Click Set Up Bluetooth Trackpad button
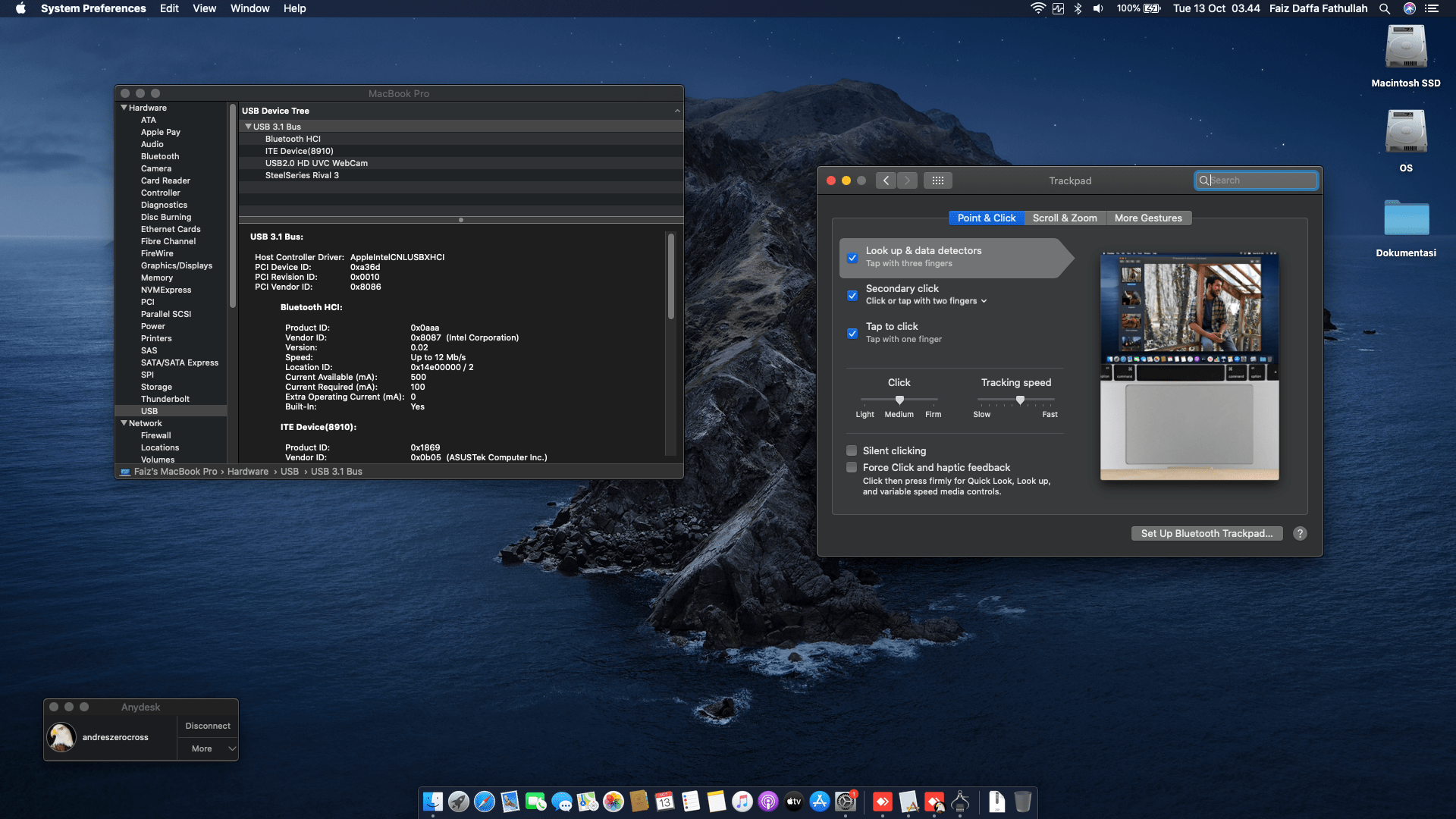This screenshot has width=1456, height=819. (x=1207, y=533)
